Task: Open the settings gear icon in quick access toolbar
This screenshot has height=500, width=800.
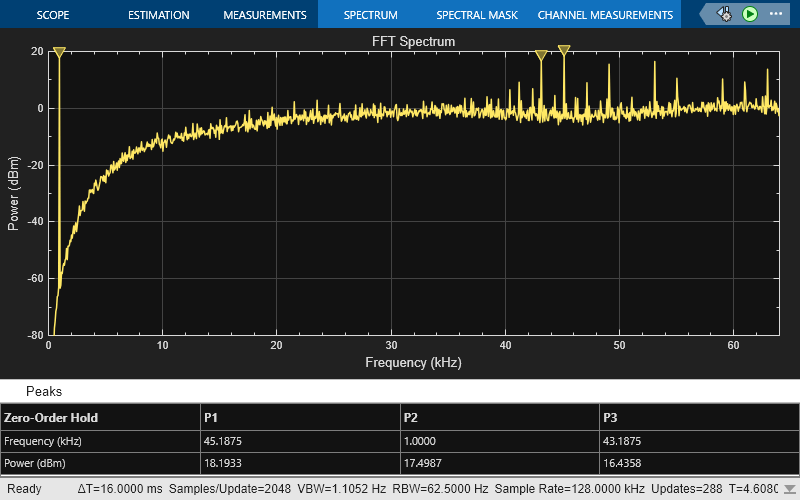Action: (725, 14)
